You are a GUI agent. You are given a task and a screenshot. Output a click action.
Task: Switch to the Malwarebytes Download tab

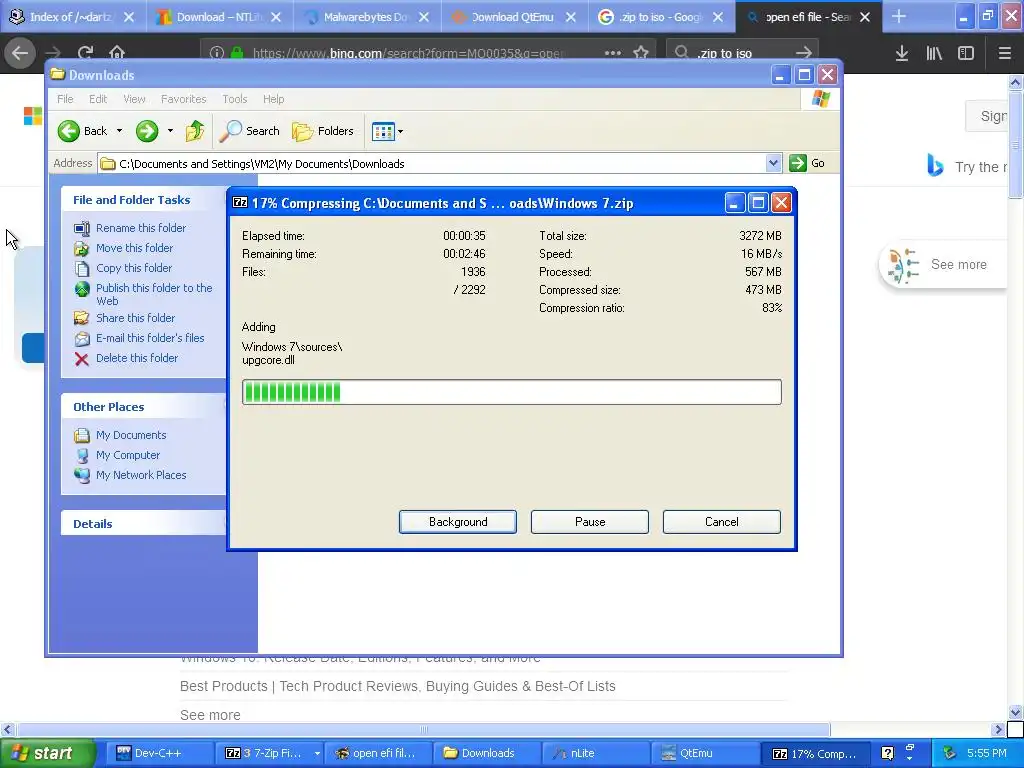click(x=366, y=17)
